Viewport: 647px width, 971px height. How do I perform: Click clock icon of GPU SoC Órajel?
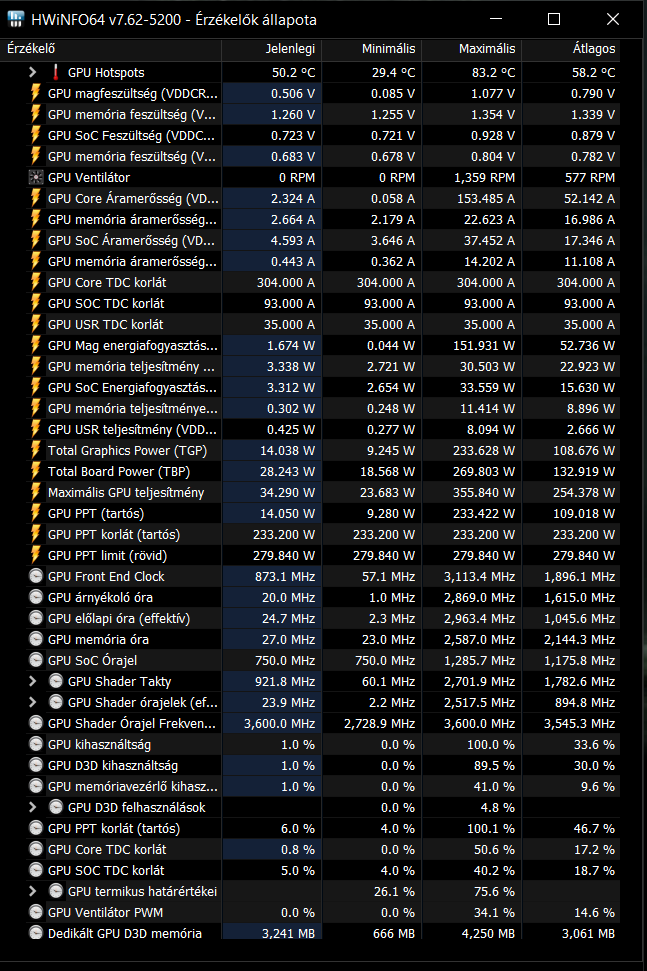(36, 660)
